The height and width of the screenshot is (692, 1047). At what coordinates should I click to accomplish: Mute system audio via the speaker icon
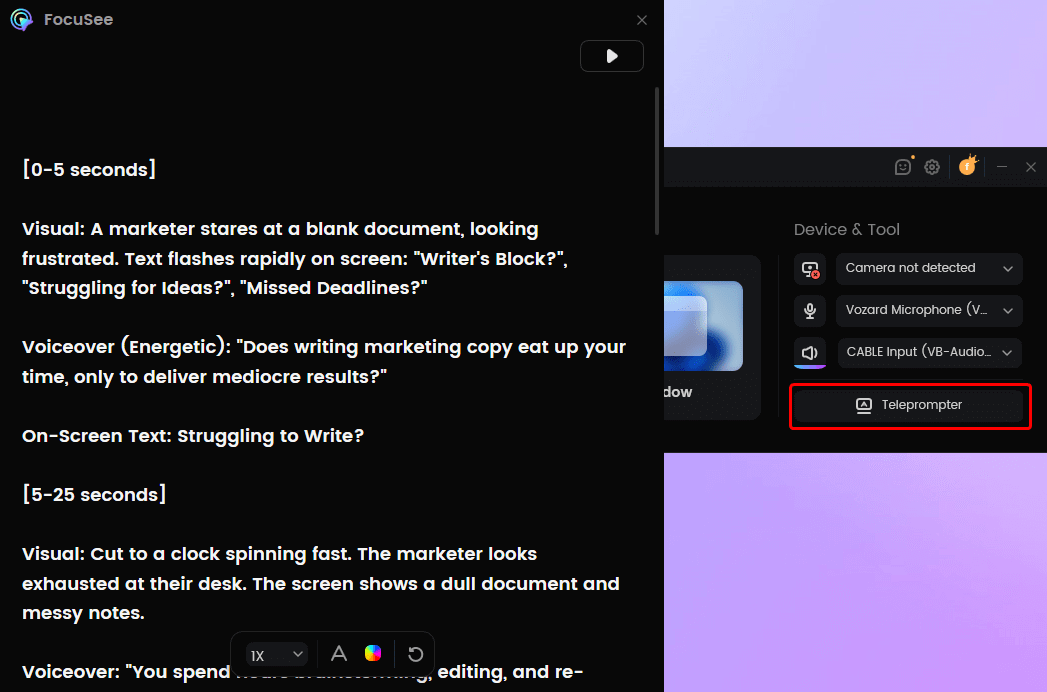(x=809, y=352)
